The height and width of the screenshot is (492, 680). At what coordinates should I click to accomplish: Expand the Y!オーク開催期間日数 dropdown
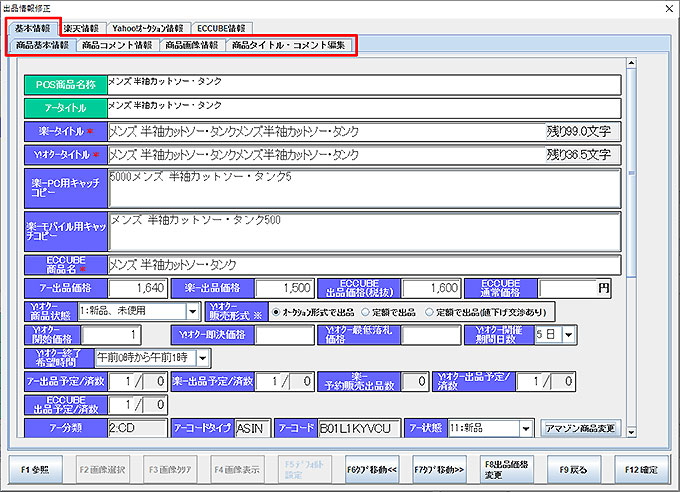click(x=569, y=334)
